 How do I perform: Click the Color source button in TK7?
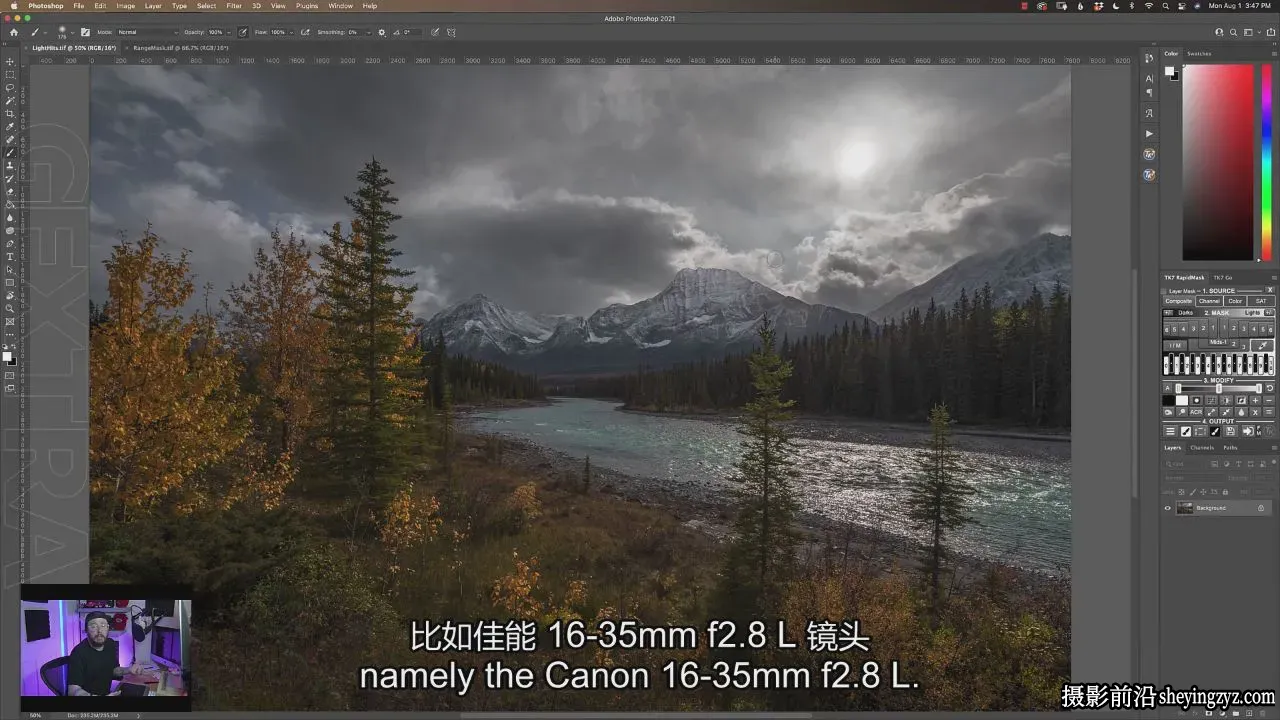tap(1235, 301)
